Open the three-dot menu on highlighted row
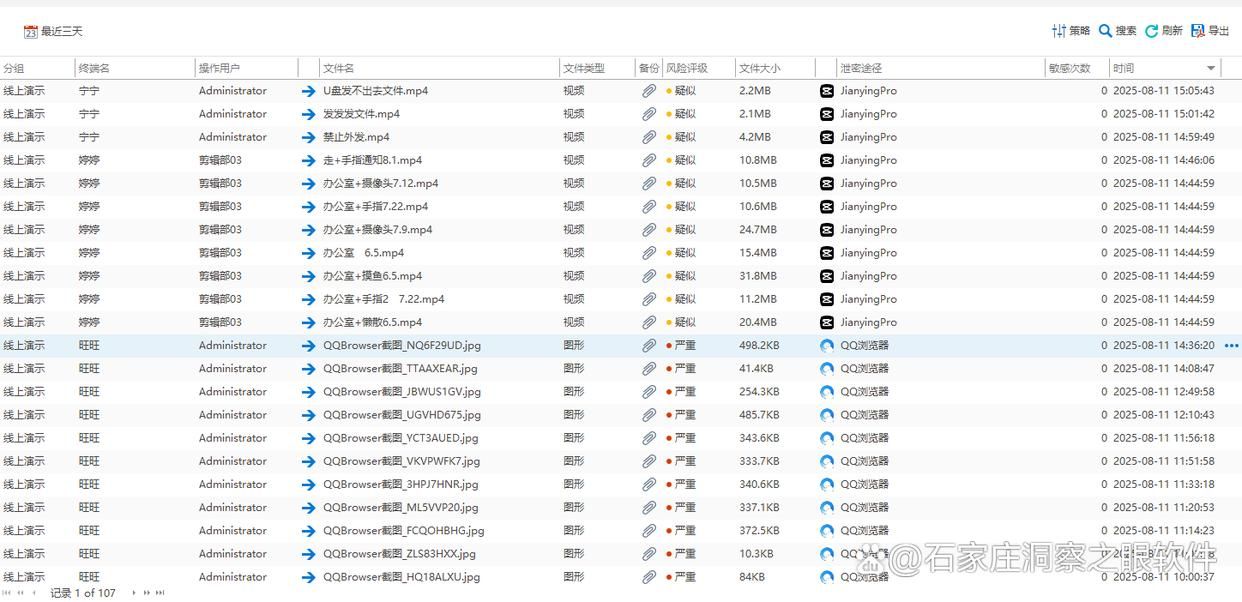The height and width of the screenshot is (602, 1242). [x=1231, y=346]
